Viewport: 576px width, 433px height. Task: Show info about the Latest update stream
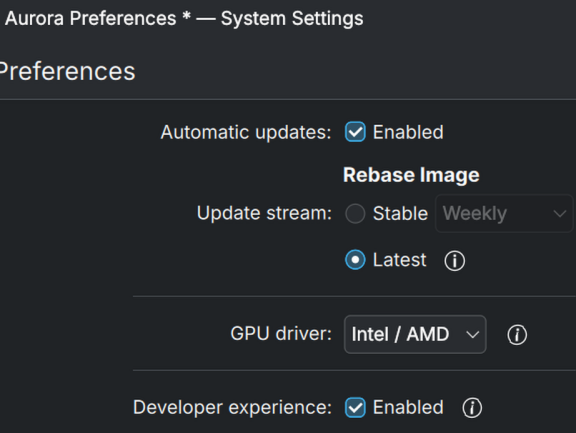pyautogui.click(x=454, y=261)
